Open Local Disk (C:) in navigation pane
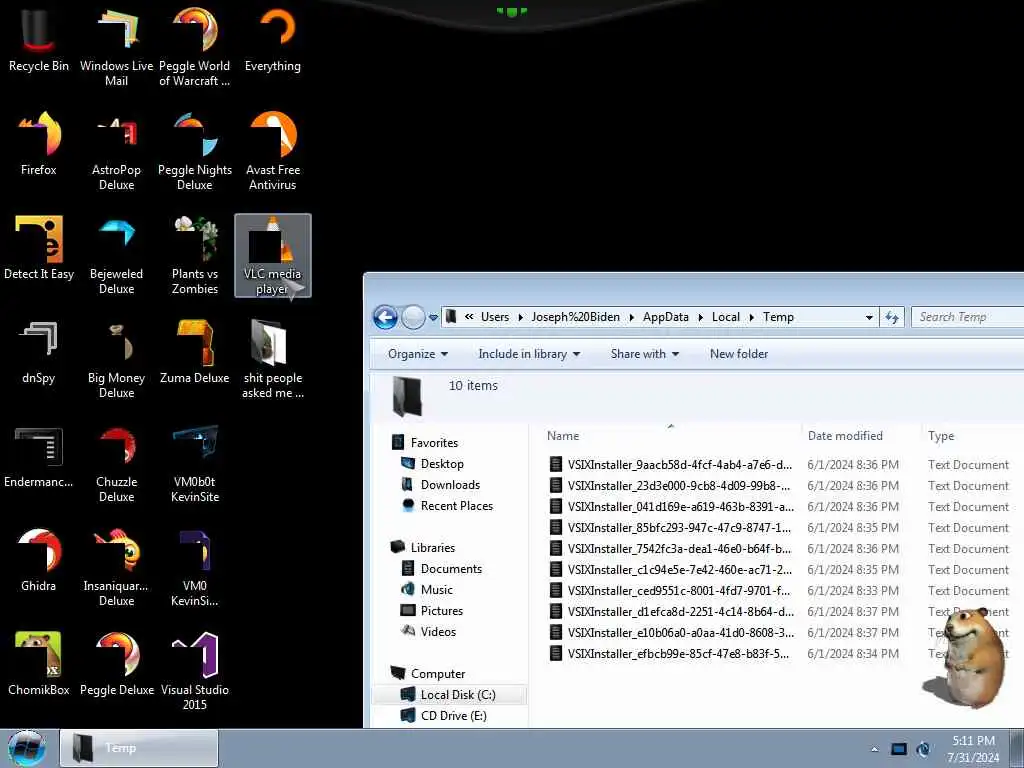1024x768 pixels. pos(449,694)
